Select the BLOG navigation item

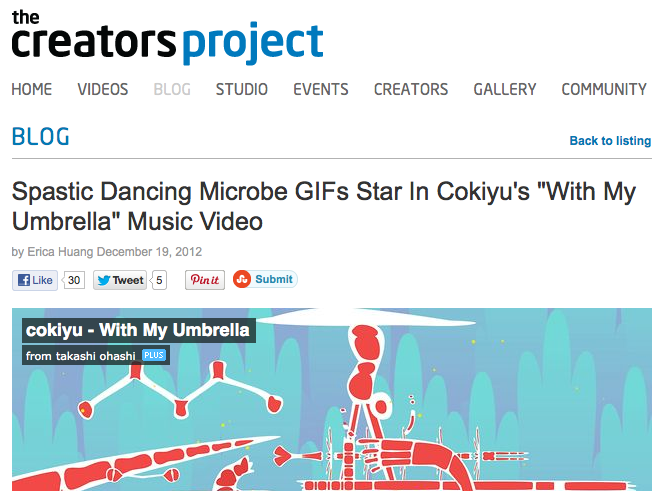tap(172, 89)
